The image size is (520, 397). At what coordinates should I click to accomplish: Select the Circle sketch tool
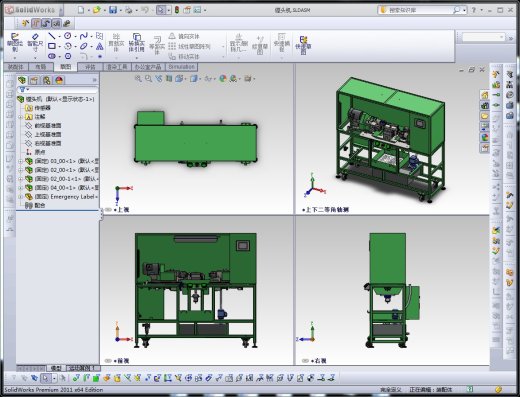click(68, 36)
